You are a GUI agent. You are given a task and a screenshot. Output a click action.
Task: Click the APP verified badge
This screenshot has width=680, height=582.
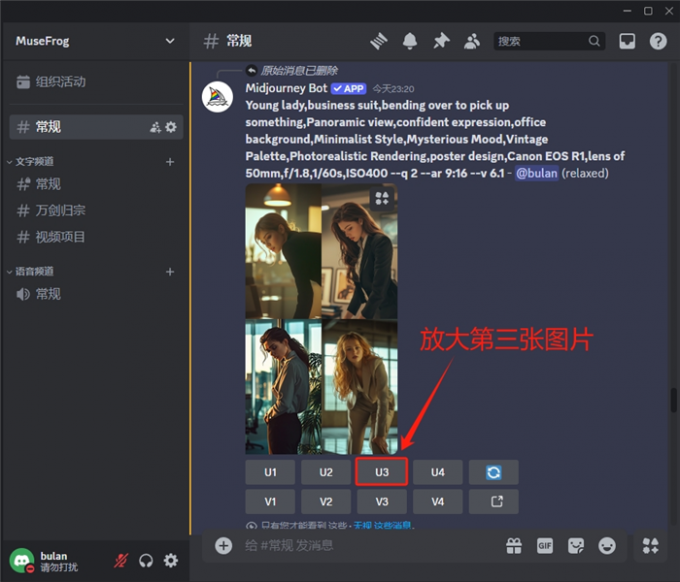click(x=349, y=88)
